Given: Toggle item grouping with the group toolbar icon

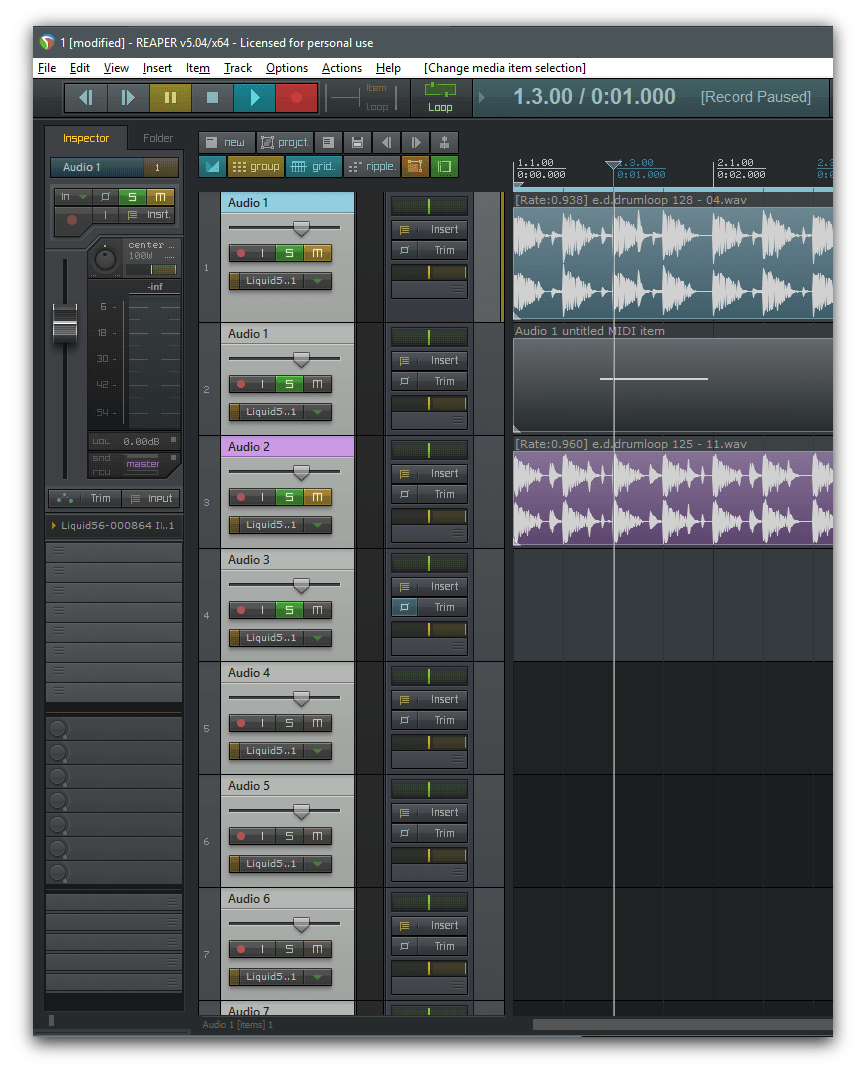Looking at the screenshot, I should [257, 166].
